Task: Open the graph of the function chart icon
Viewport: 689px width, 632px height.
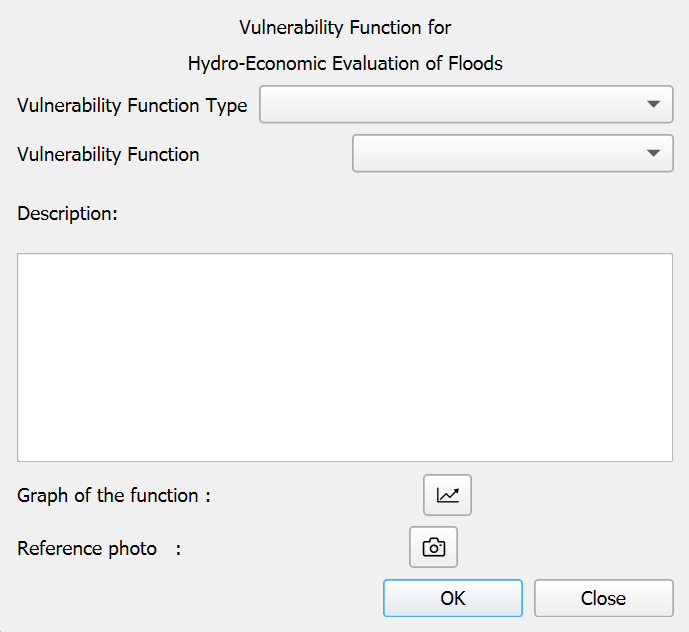Action: (447, 495)
